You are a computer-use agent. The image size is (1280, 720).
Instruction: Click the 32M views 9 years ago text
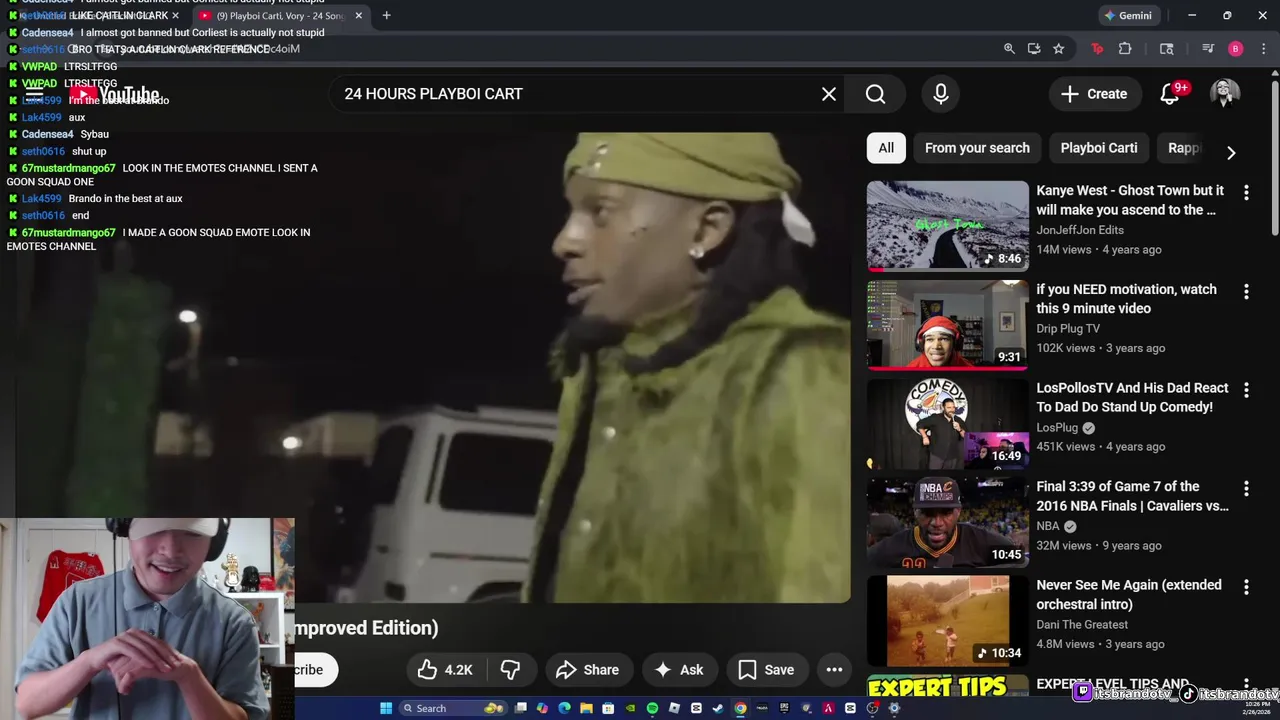(1099, 546)
